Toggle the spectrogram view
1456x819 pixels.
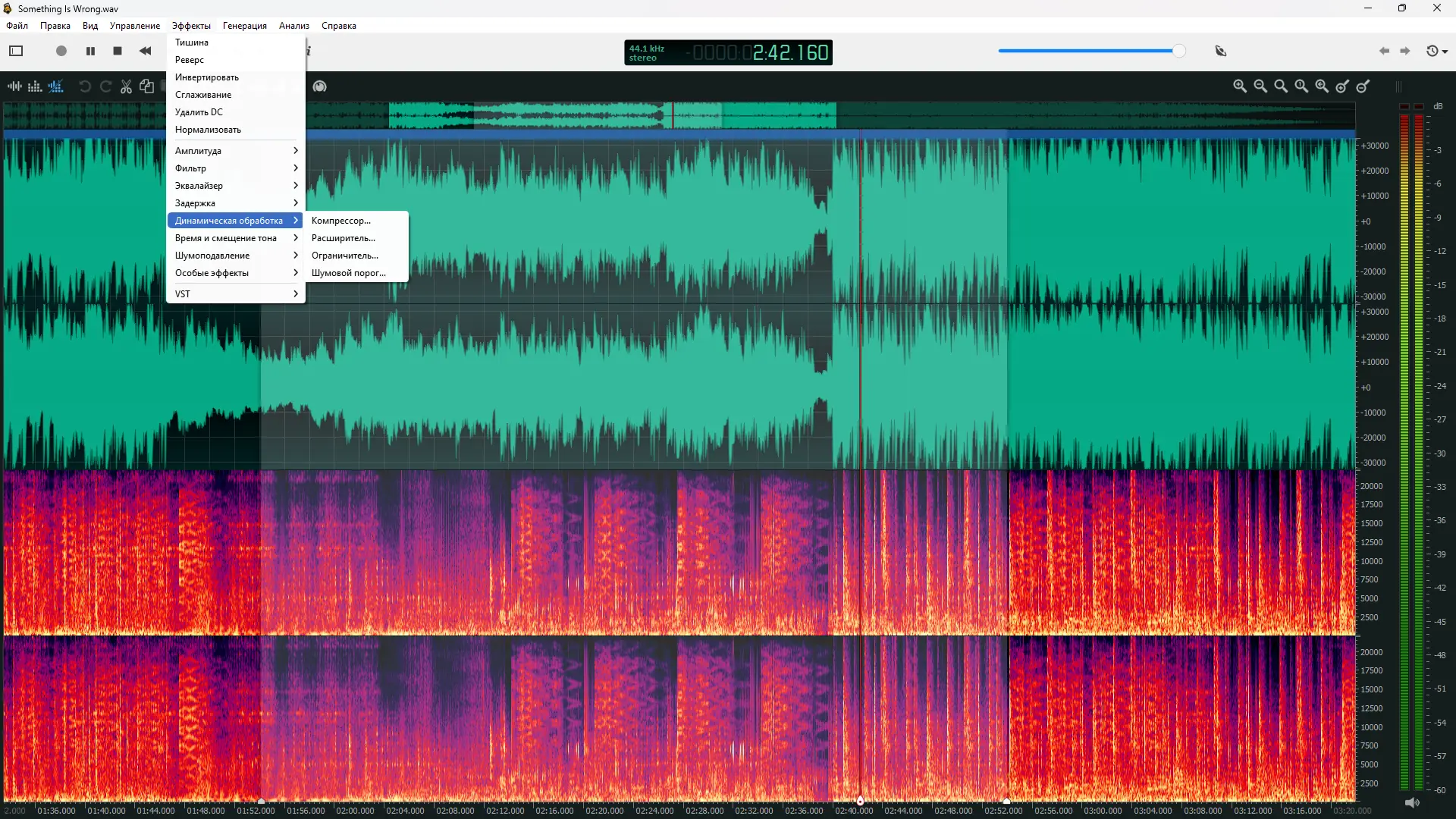(x=35, y=86)
